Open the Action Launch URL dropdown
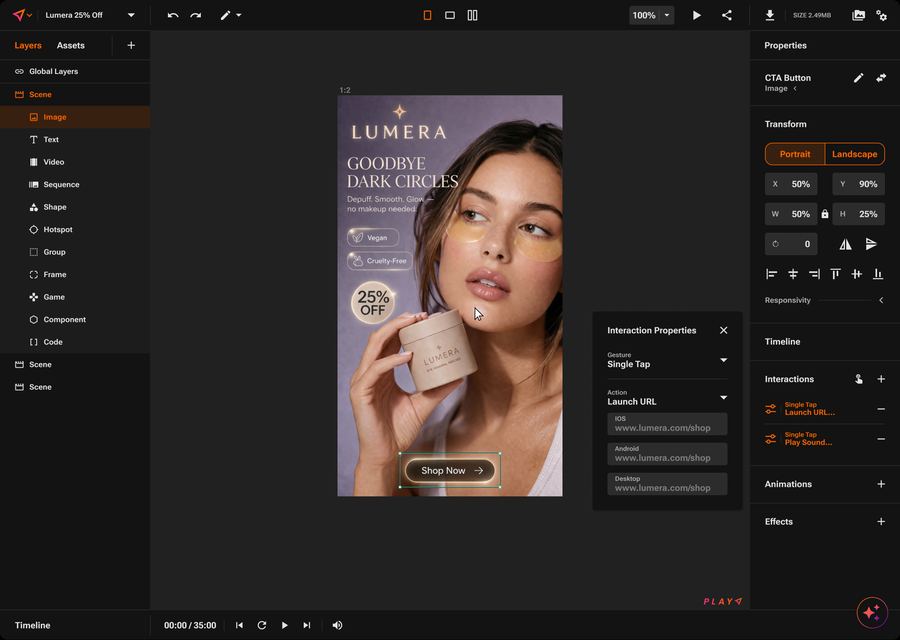900x640 pixels. click(668, 398)
